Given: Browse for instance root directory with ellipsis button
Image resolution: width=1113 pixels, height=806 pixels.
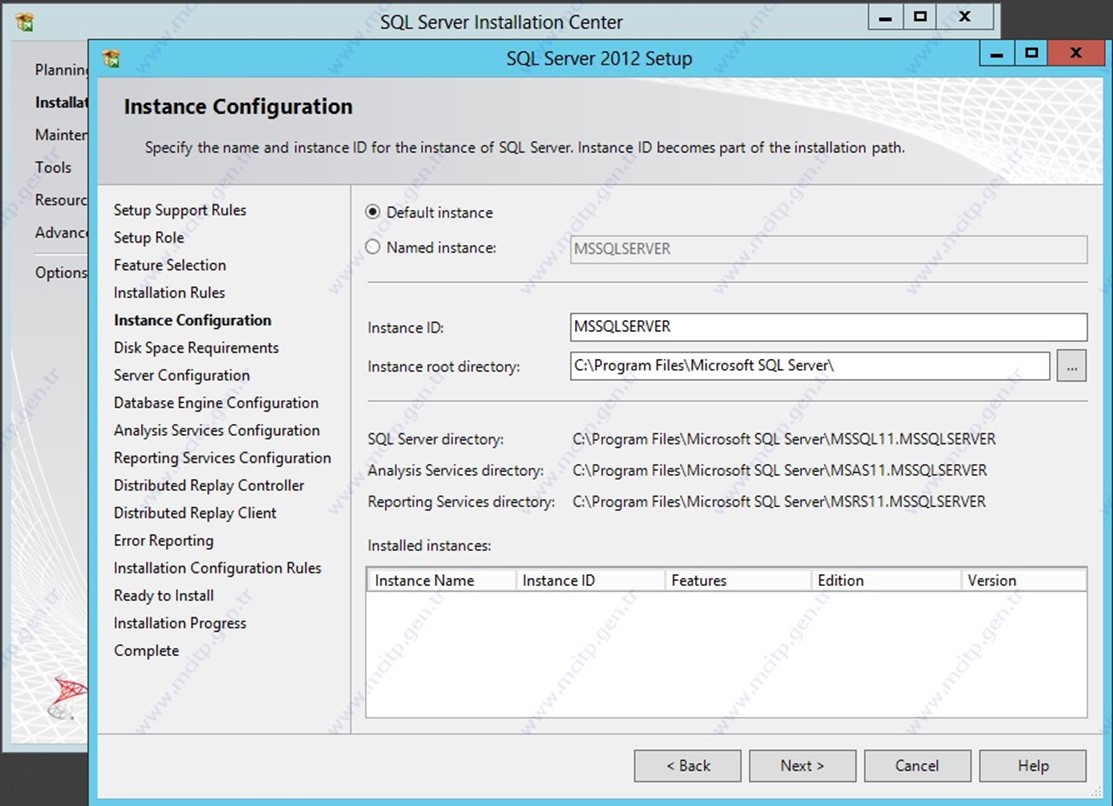Looking at the screenshot, I should pyautogui.click(x=1071, y=366).
